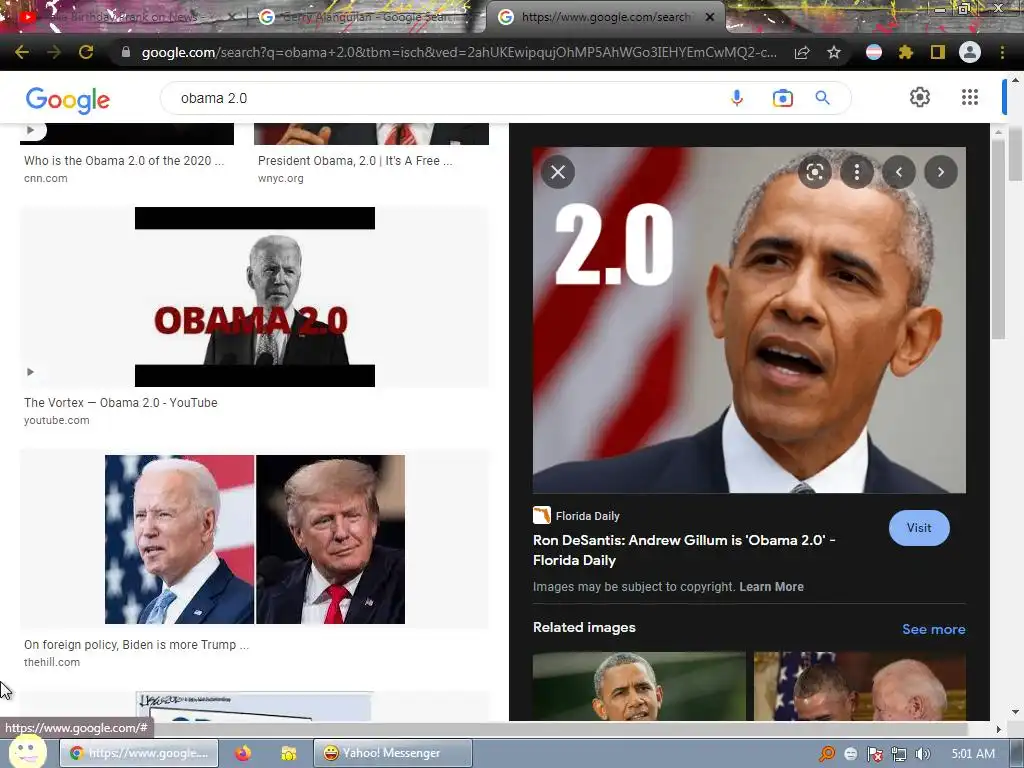
Task: Open the Florida Daily source label
Action: (577, 516)
